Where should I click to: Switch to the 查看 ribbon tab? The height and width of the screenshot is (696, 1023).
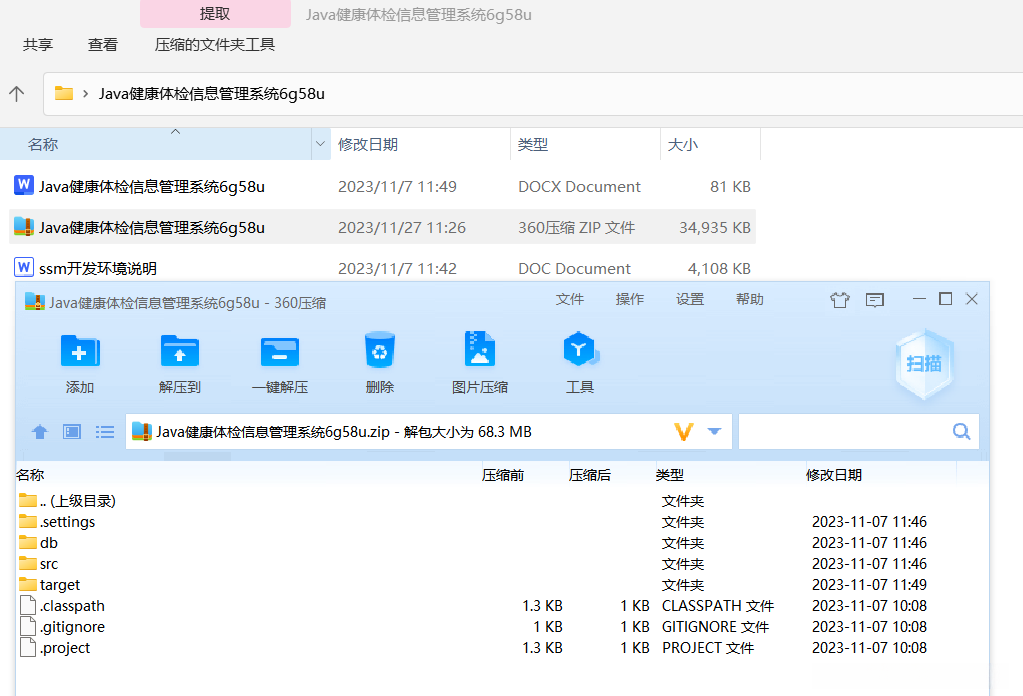pyautogui.click(x=103, y=44)
